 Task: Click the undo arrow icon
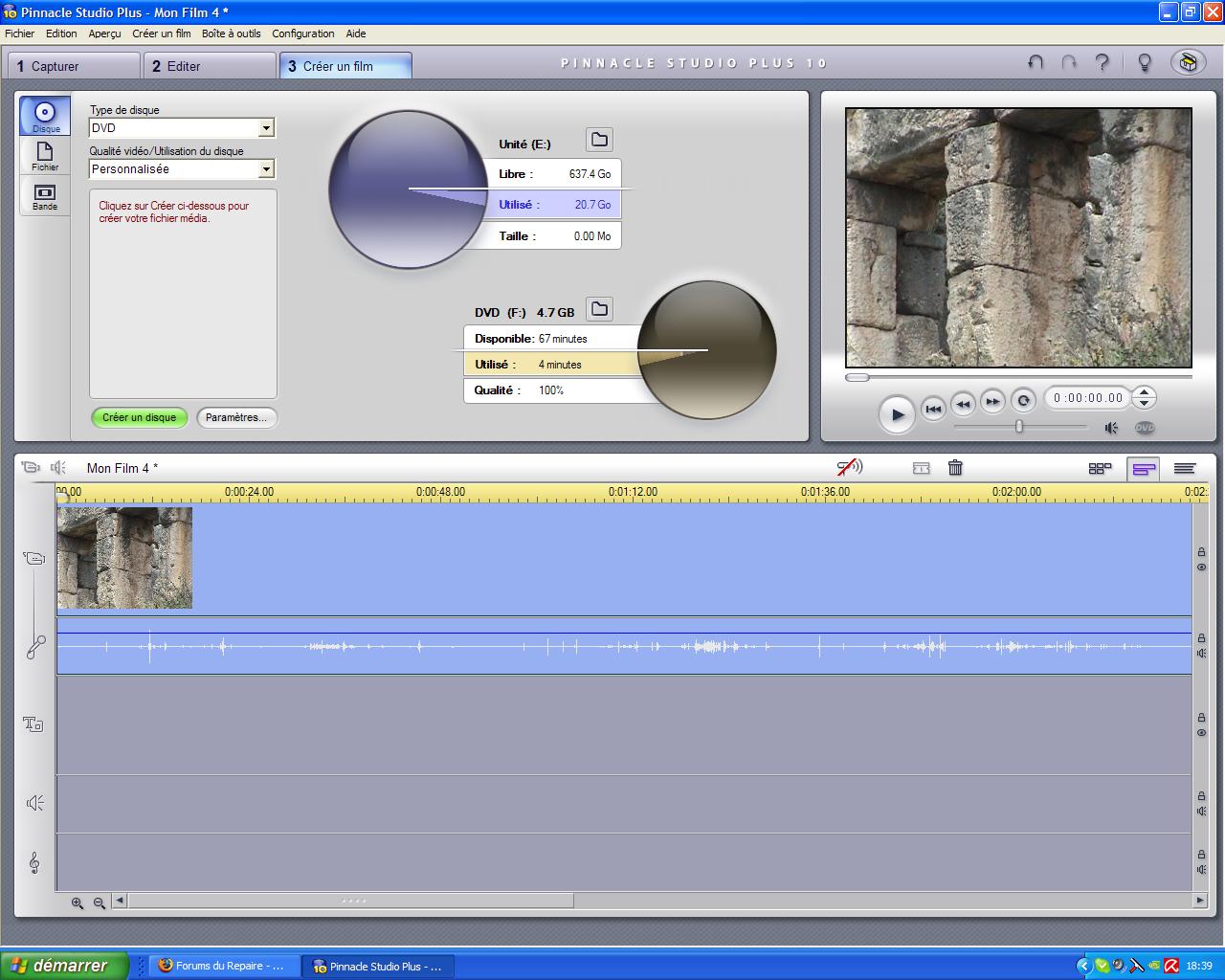pyautogui.click(x=1036, y=63)
